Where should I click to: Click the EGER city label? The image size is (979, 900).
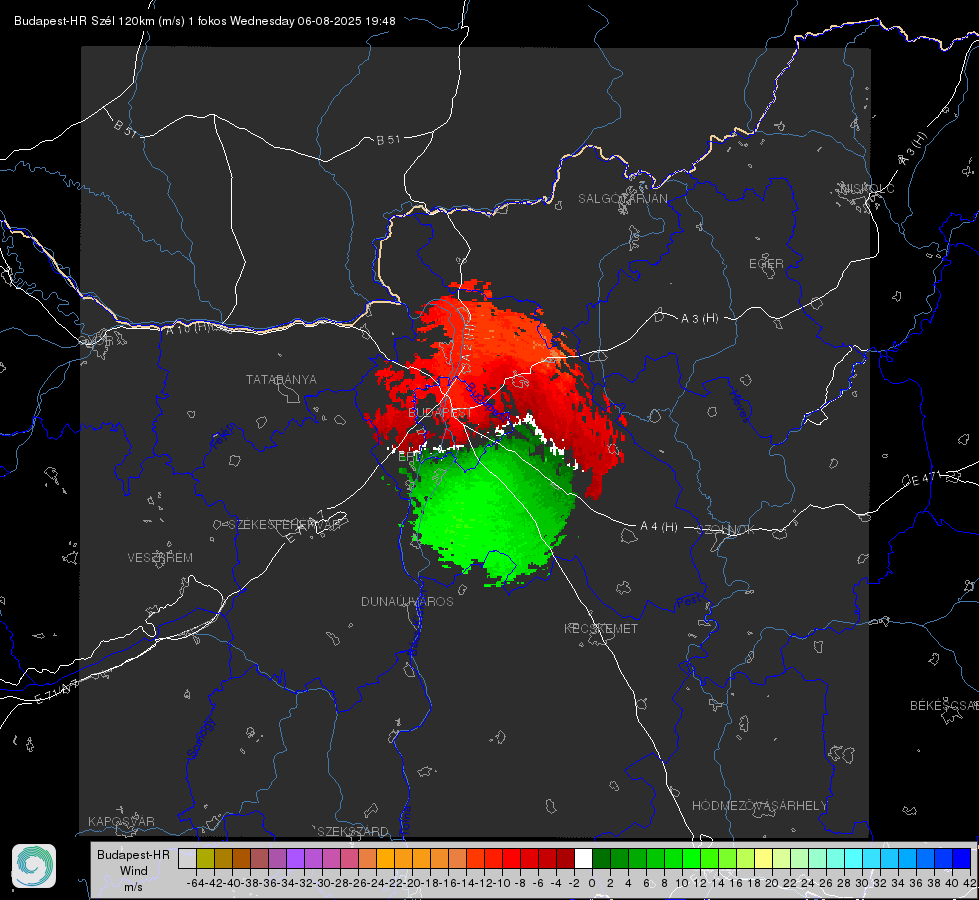766,264
